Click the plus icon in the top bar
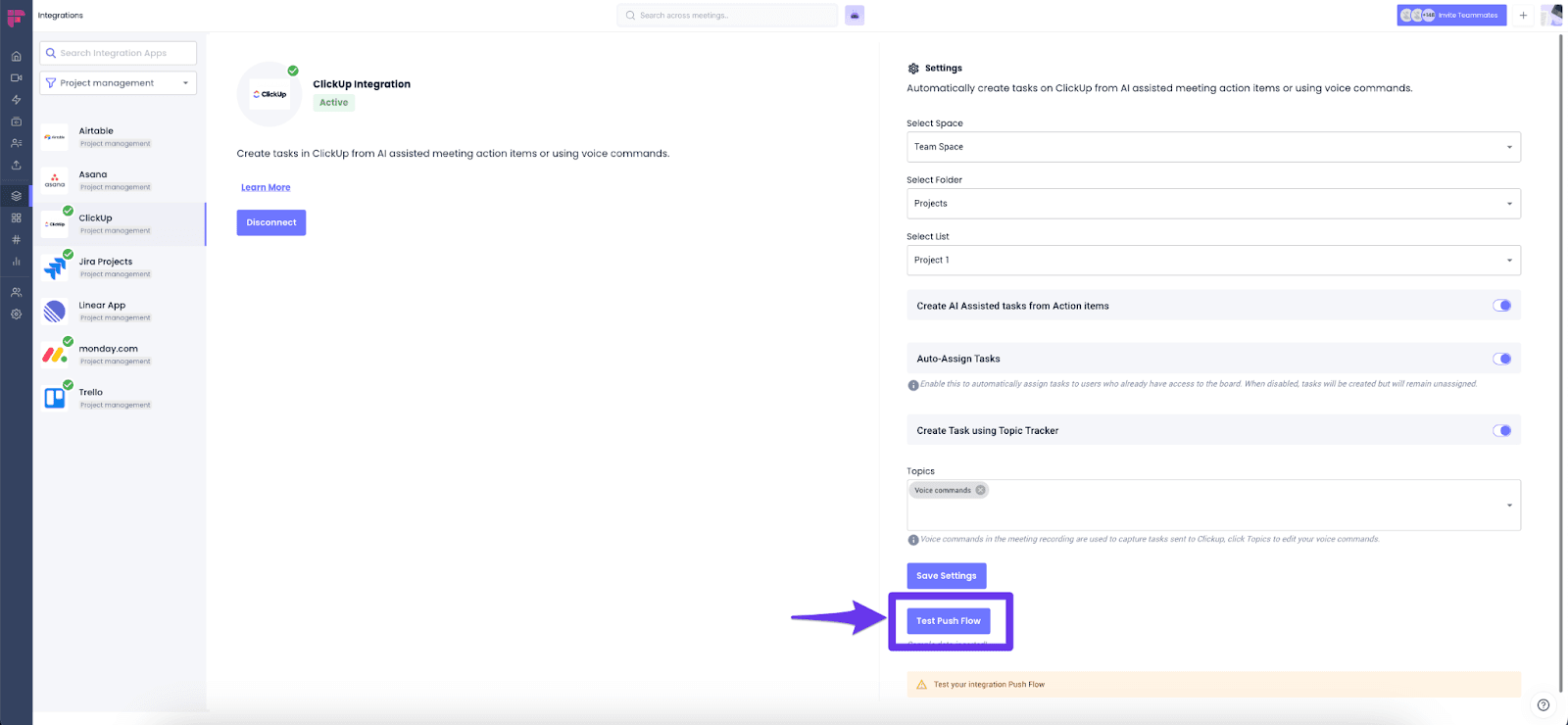The width and height of the screenshot is (1568, 725). pyautogui.click(x=1523, y=15)
